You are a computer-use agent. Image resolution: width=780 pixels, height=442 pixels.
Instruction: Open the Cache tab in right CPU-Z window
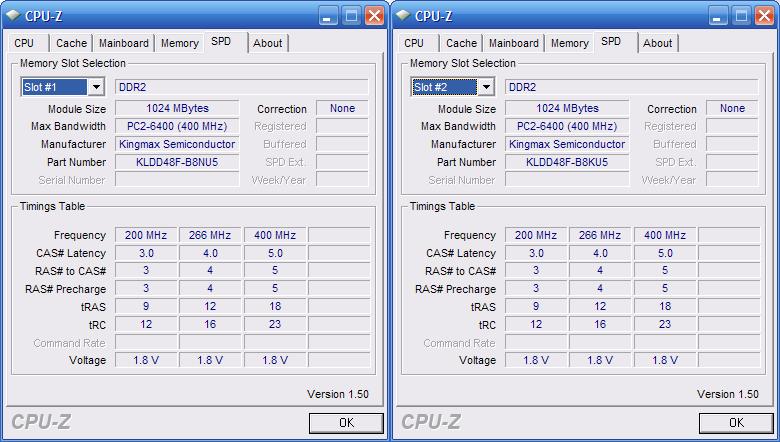pyautogui.click(x=461, y=43)
